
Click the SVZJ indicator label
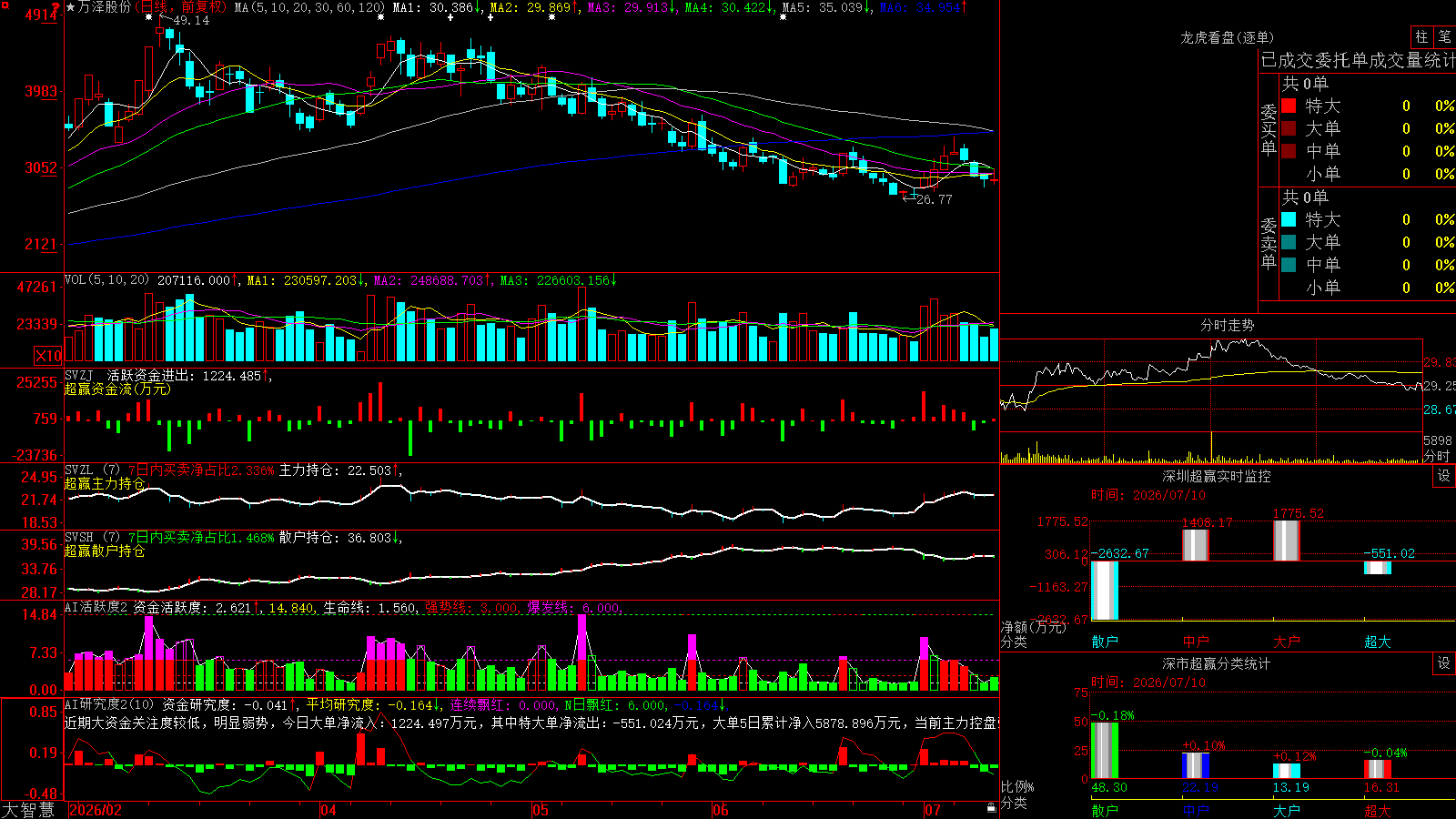[79, 375]
